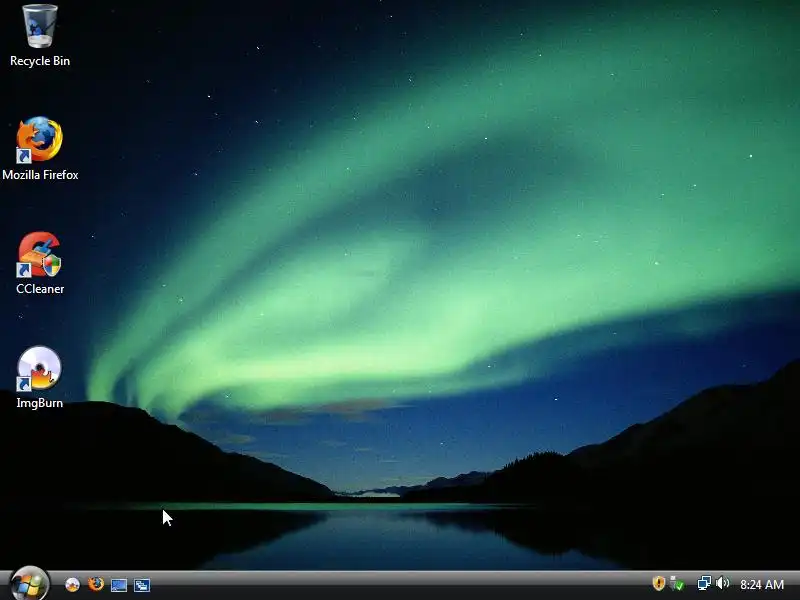Click the 8:24 AM taskbar clock

click(762, 584)
